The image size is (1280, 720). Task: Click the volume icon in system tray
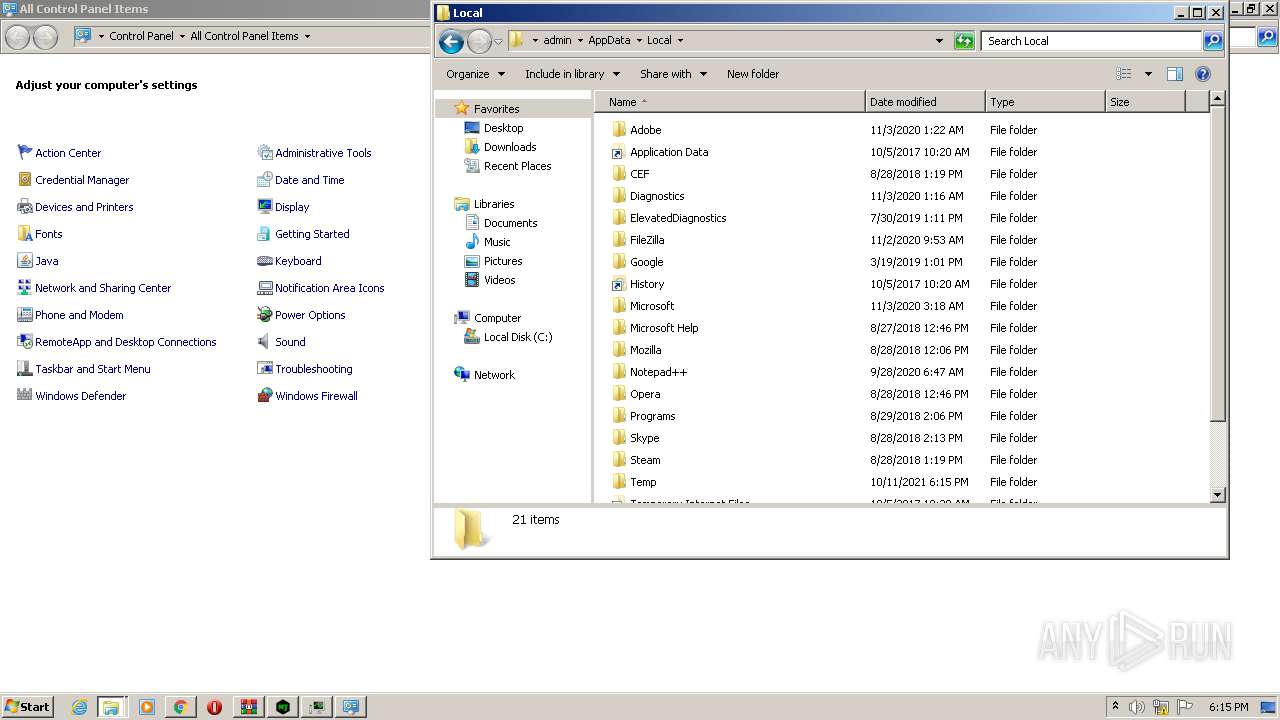pos(1137,707)
